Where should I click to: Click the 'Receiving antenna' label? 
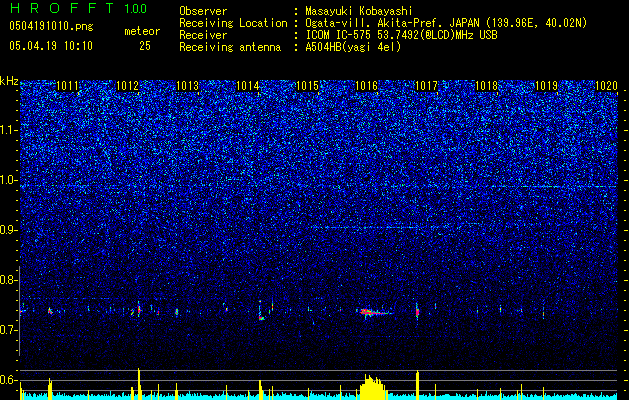(230, 47)
